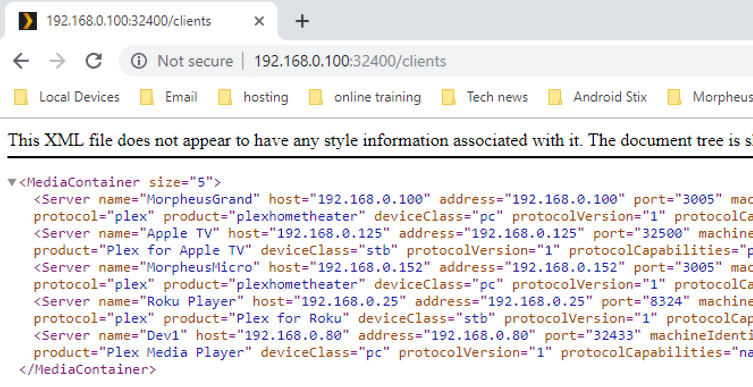Click the port "32433" value
This screenshot has width=753, height=387.
[613, 336]
